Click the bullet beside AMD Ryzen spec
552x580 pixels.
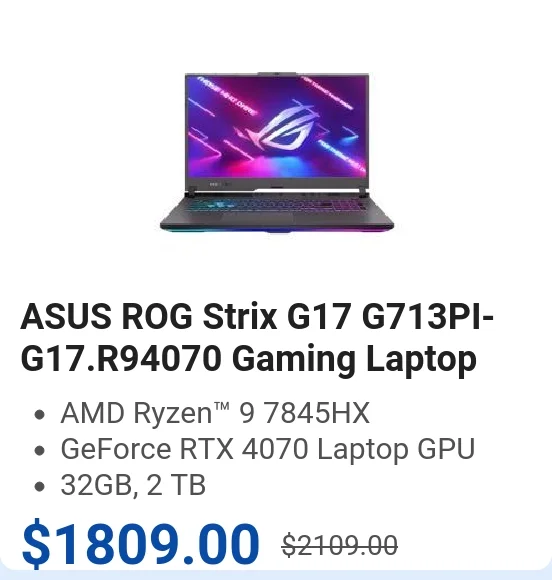click(39, 414)
